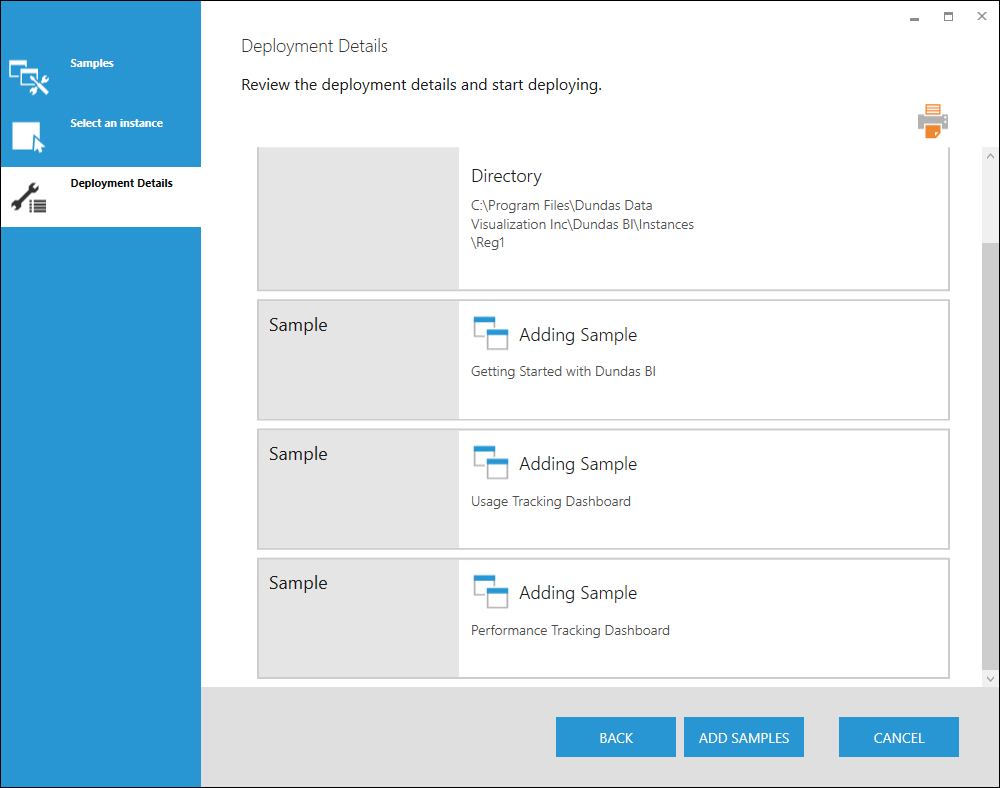This screenshot has height=788, width=1000.
Task: Click the Getting Started with Dundas BI sample icon
Action: point(490,333)
